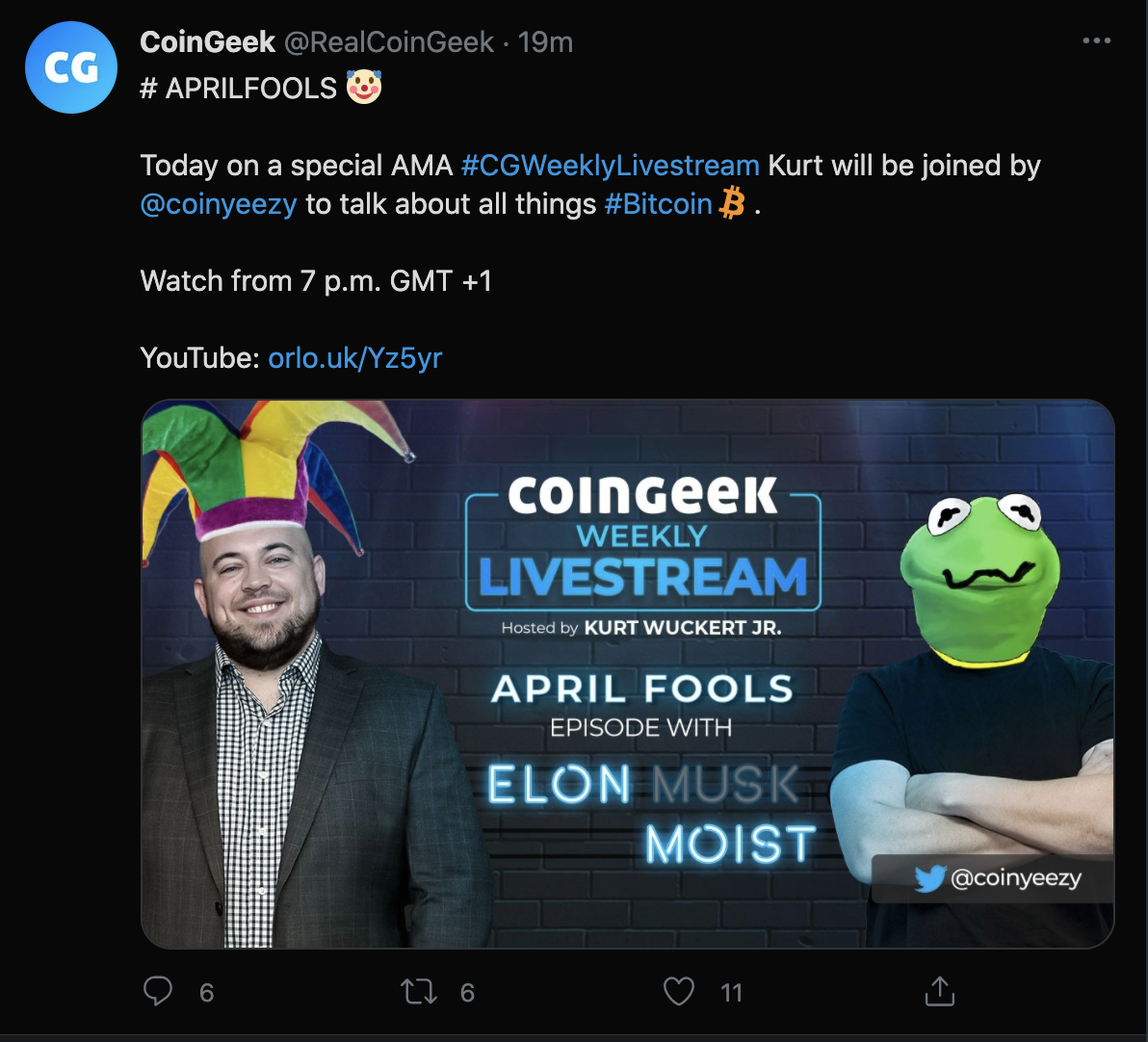
Task: Open the tweet's 19m timestamp
Action: 546,42
